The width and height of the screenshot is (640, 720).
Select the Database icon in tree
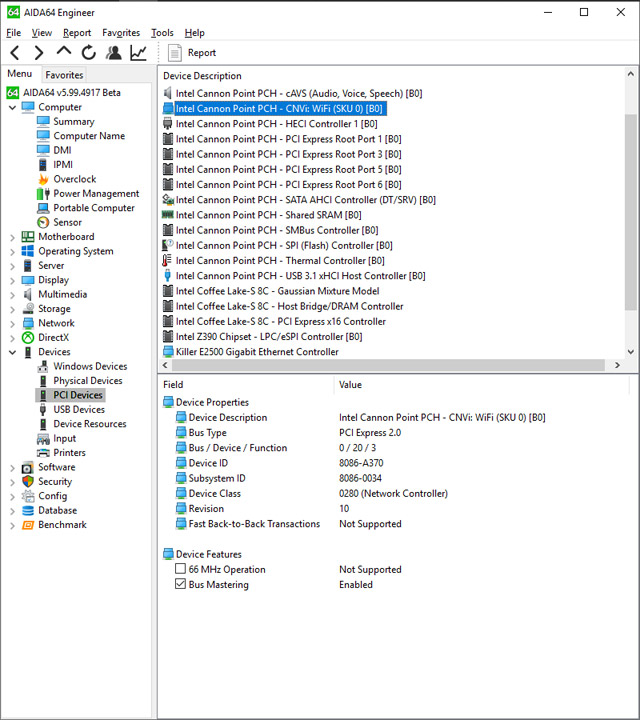pos(28,510)
